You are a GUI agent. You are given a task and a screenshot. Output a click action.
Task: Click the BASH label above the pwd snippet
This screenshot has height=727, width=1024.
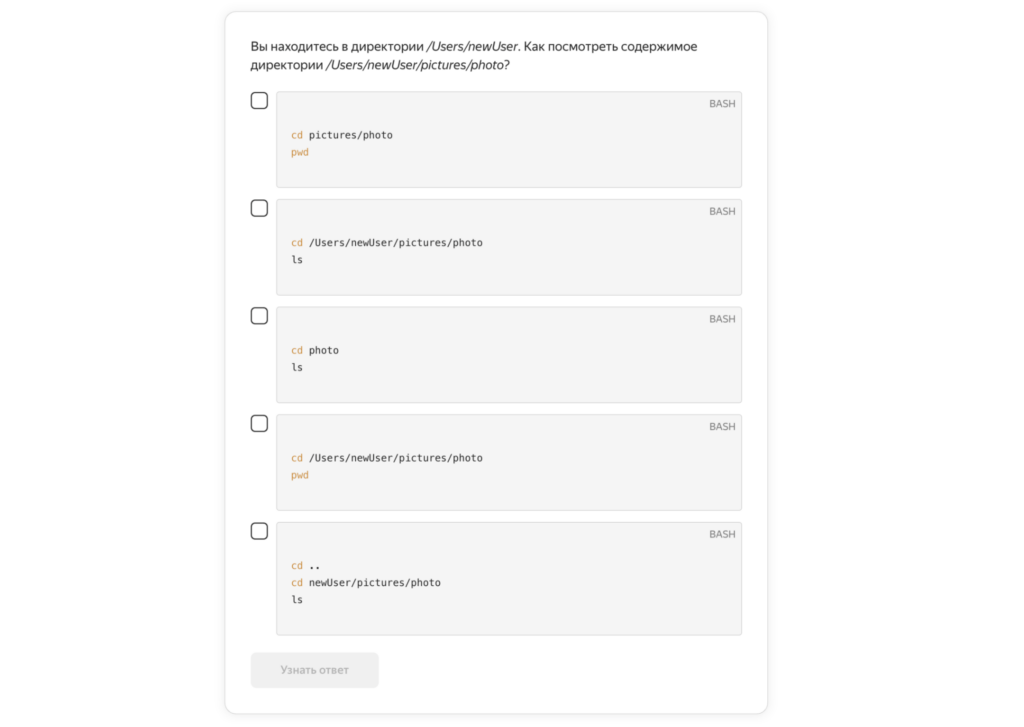722,426
